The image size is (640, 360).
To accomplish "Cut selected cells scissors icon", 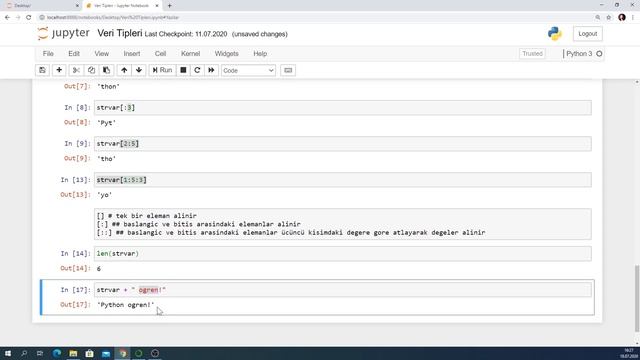I will point(76,70).
